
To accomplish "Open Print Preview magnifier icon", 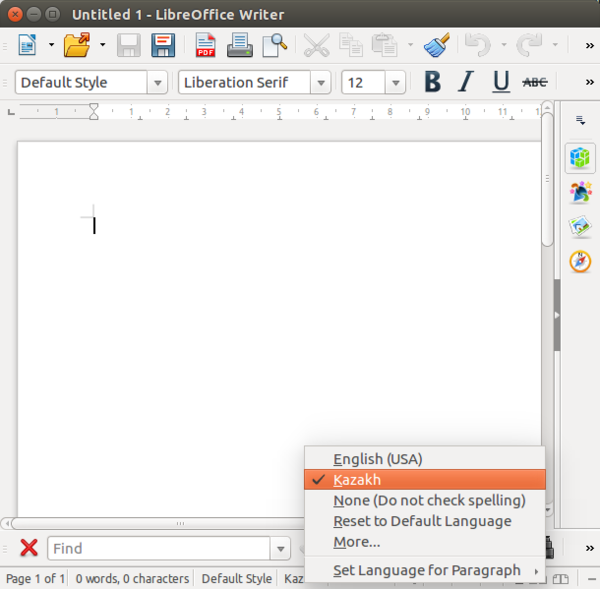I will coord(274,45).
